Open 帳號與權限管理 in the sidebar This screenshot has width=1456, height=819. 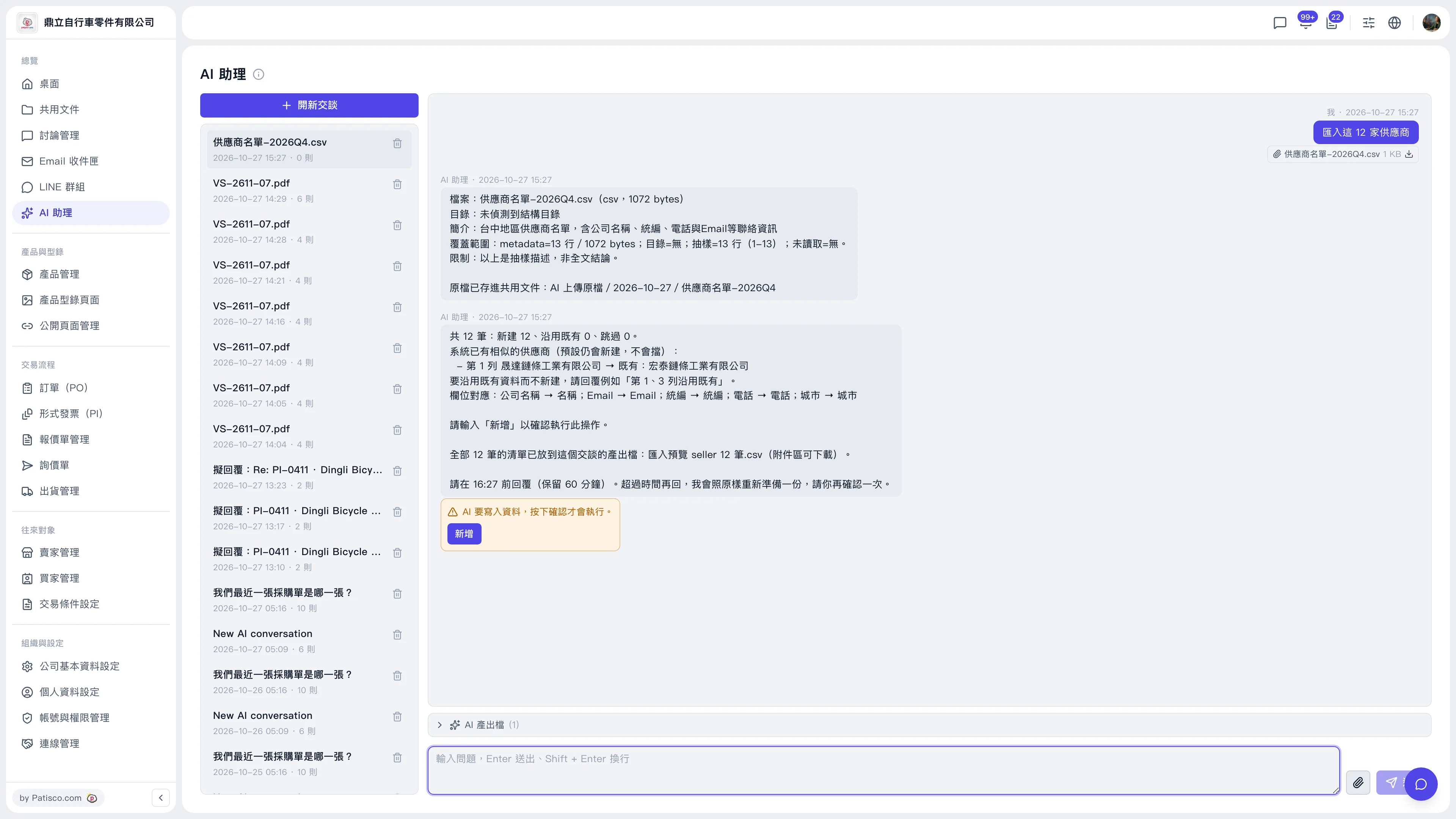click(91, 718)
